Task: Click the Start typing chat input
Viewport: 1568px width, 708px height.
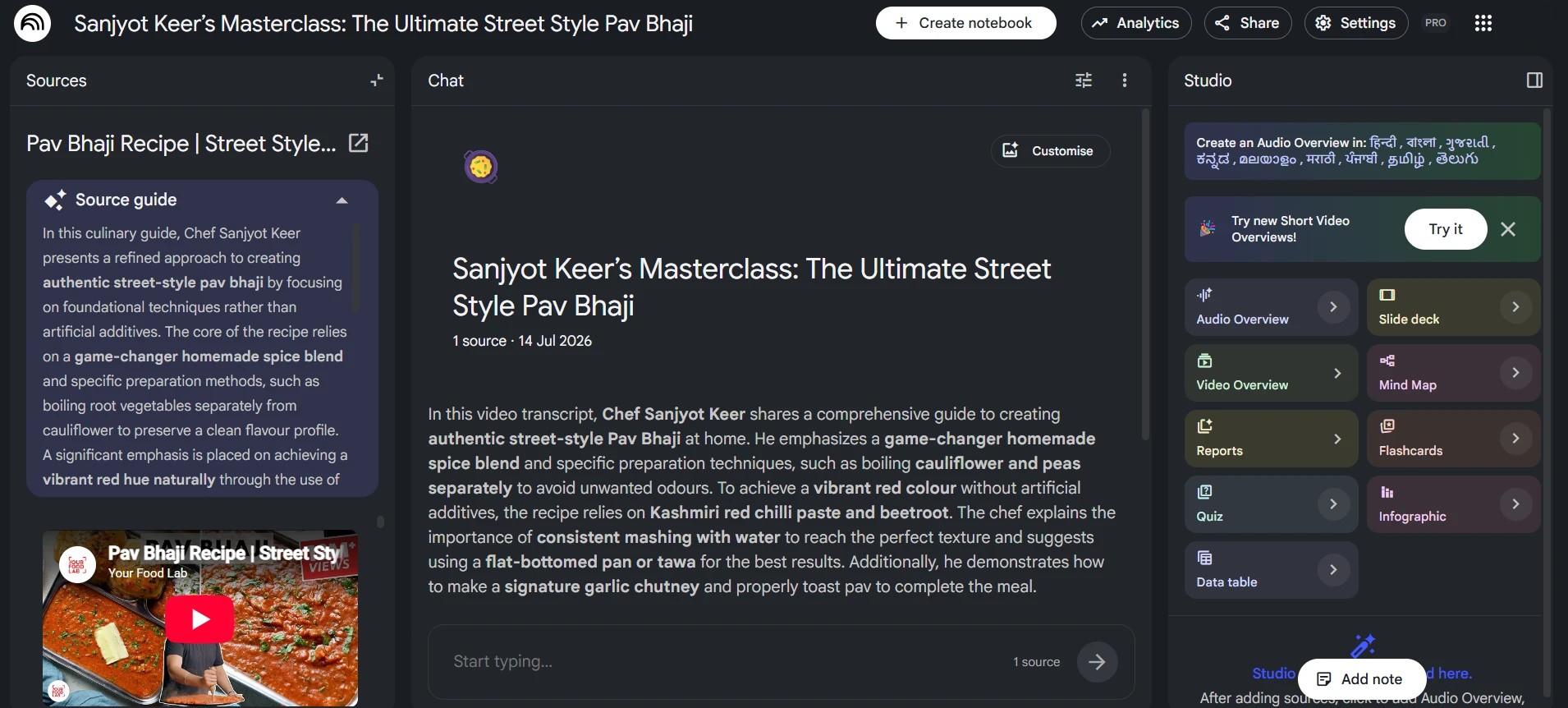Action: 722,662
